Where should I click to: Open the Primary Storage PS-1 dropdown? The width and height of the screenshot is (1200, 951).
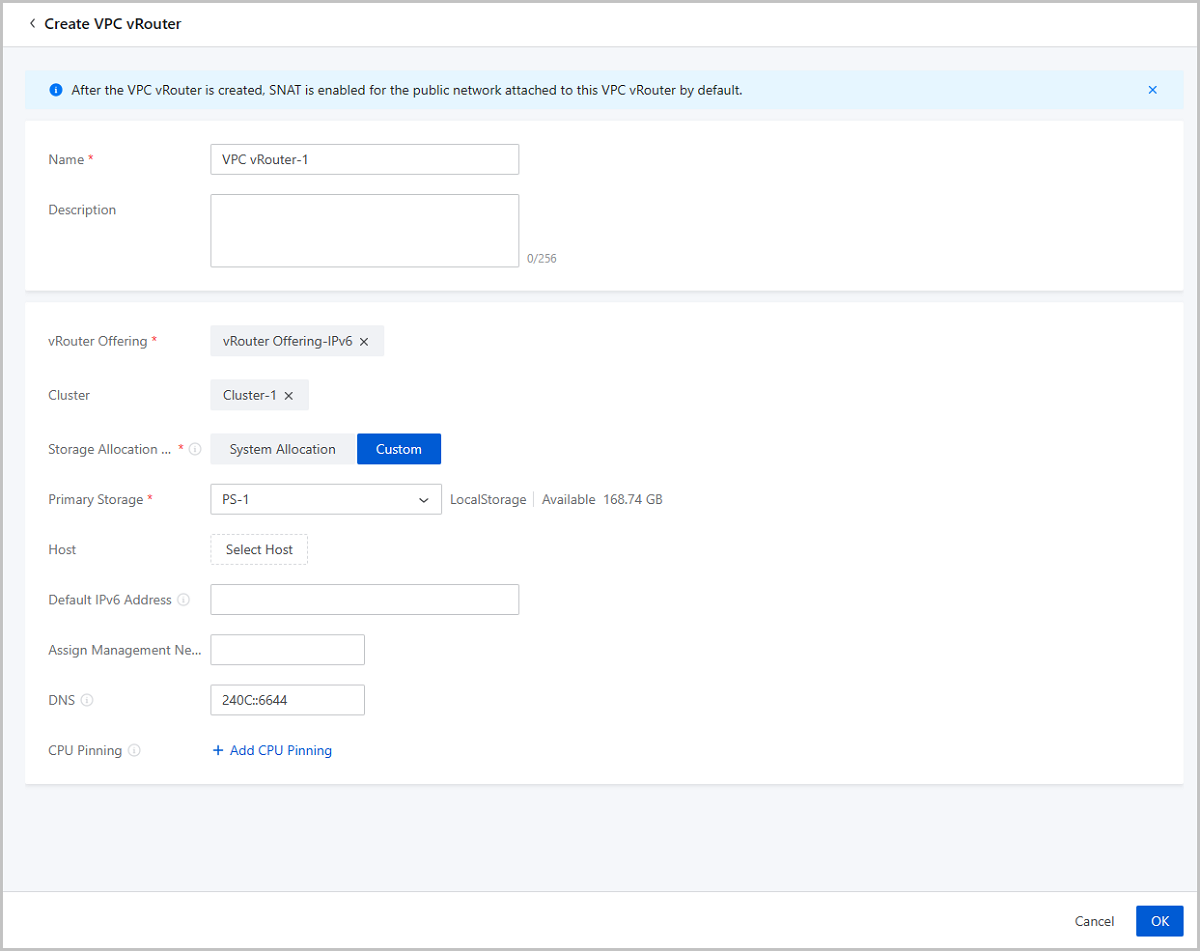click(x=325, y=499)
